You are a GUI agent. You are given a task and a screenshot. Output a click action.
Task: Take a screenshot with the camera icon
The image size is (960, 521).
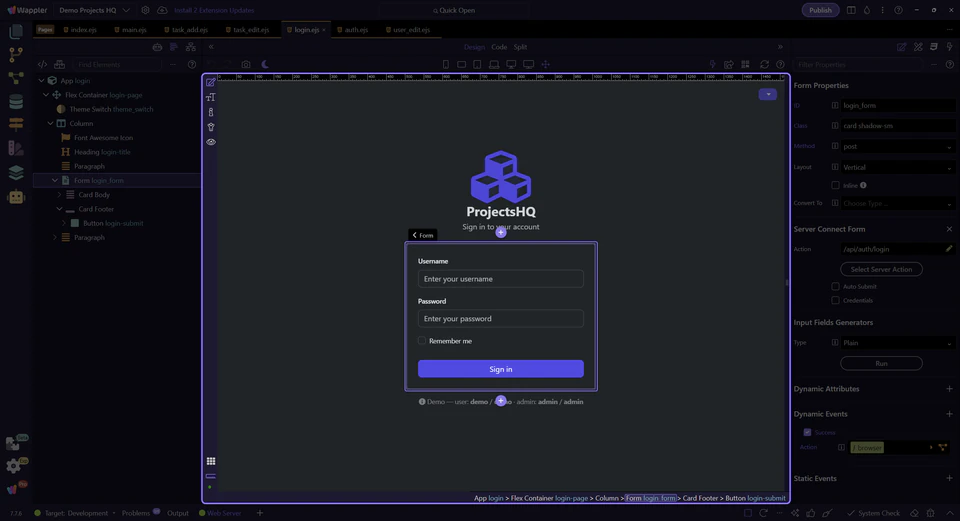tap(246, 64)
